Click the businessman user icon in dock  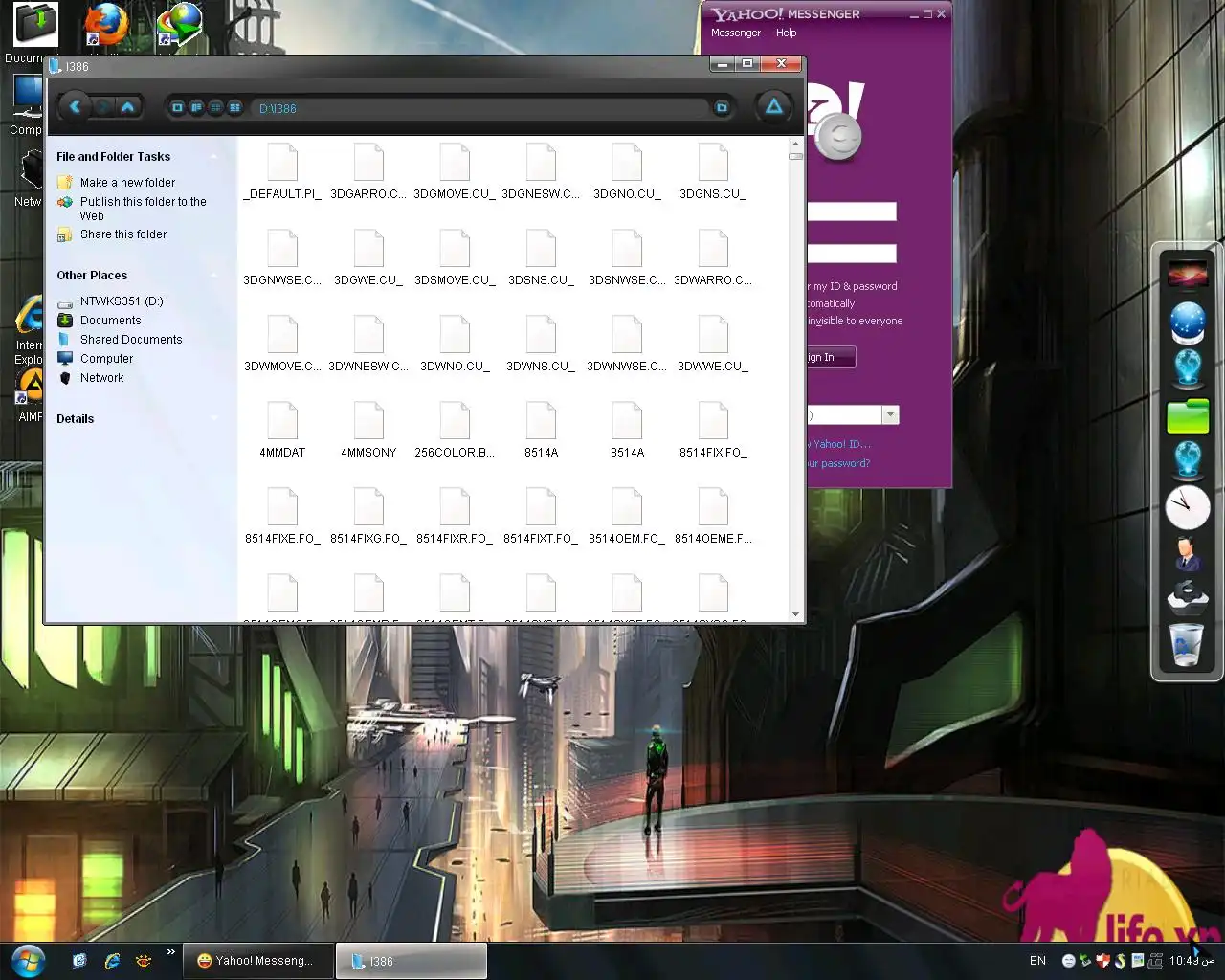[1188, 553]
